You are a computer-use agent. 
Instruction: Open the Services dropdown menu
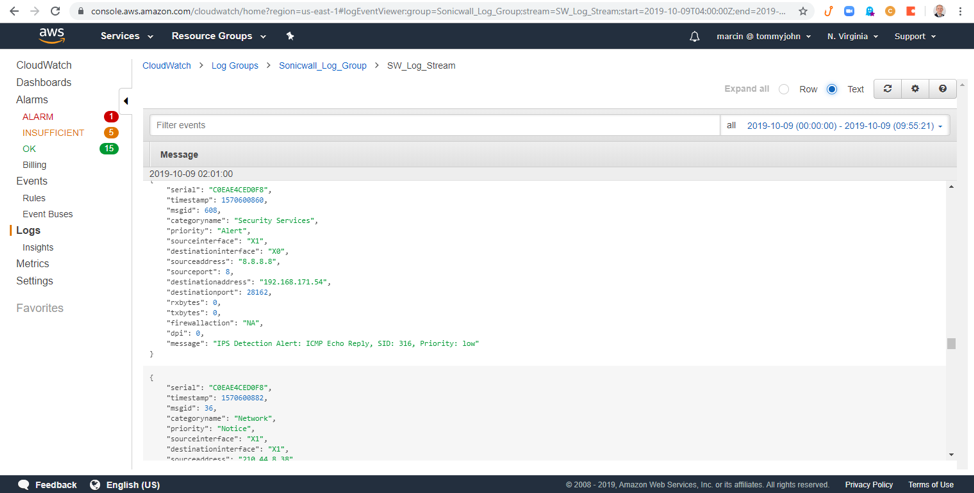click(x=126, y=36)
